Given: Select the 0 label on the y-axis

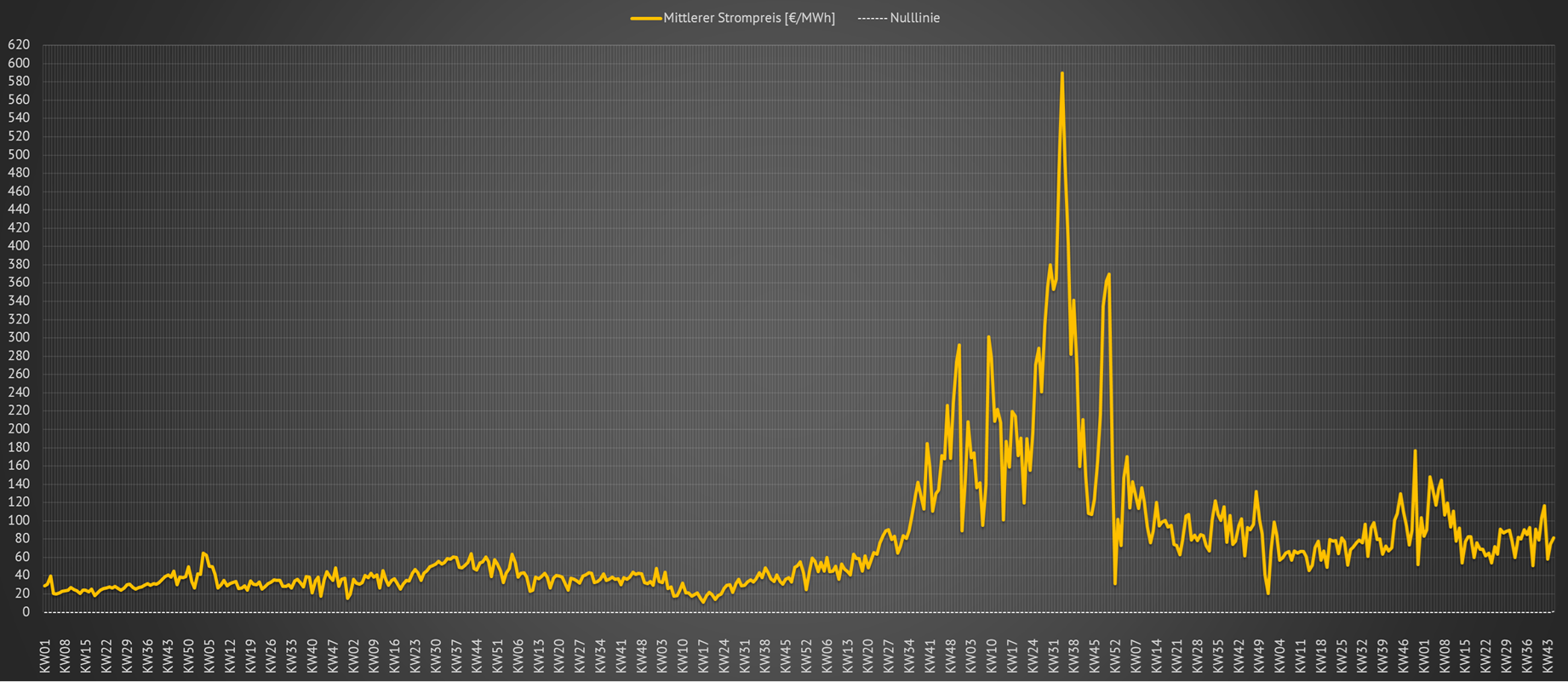Looking at the screenshot, I should [x=26, y=612].
